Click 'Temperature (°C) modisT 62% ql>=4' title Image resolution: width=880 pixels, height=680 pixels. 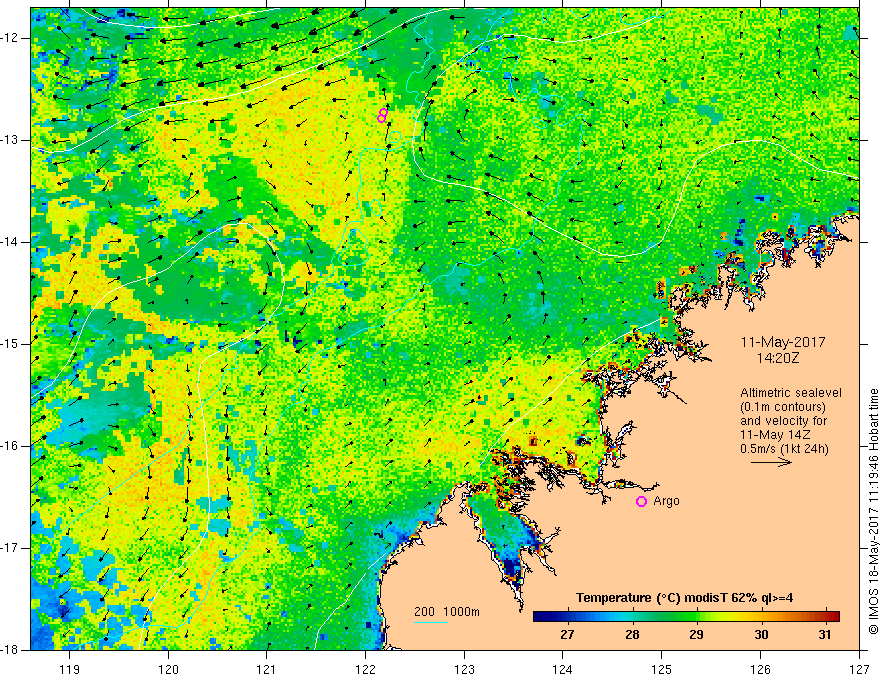(x=684, y=598)
